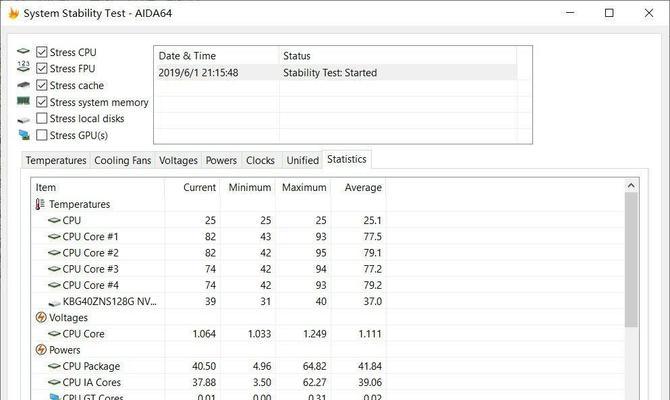This screenshot has width=670, height=400.
Task: Click the statistics list scroll up arrow
Action: point(631,186)
